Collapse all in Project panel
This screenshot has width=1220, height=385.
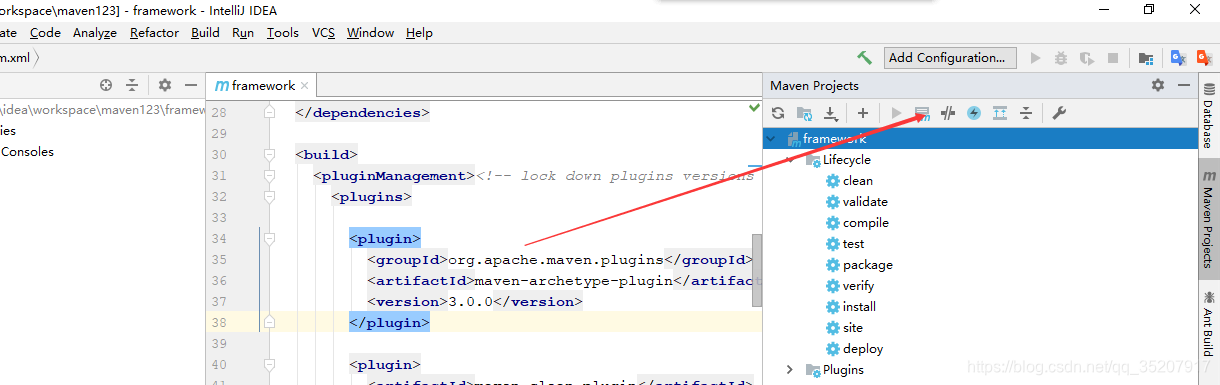[x=132, y=85]
